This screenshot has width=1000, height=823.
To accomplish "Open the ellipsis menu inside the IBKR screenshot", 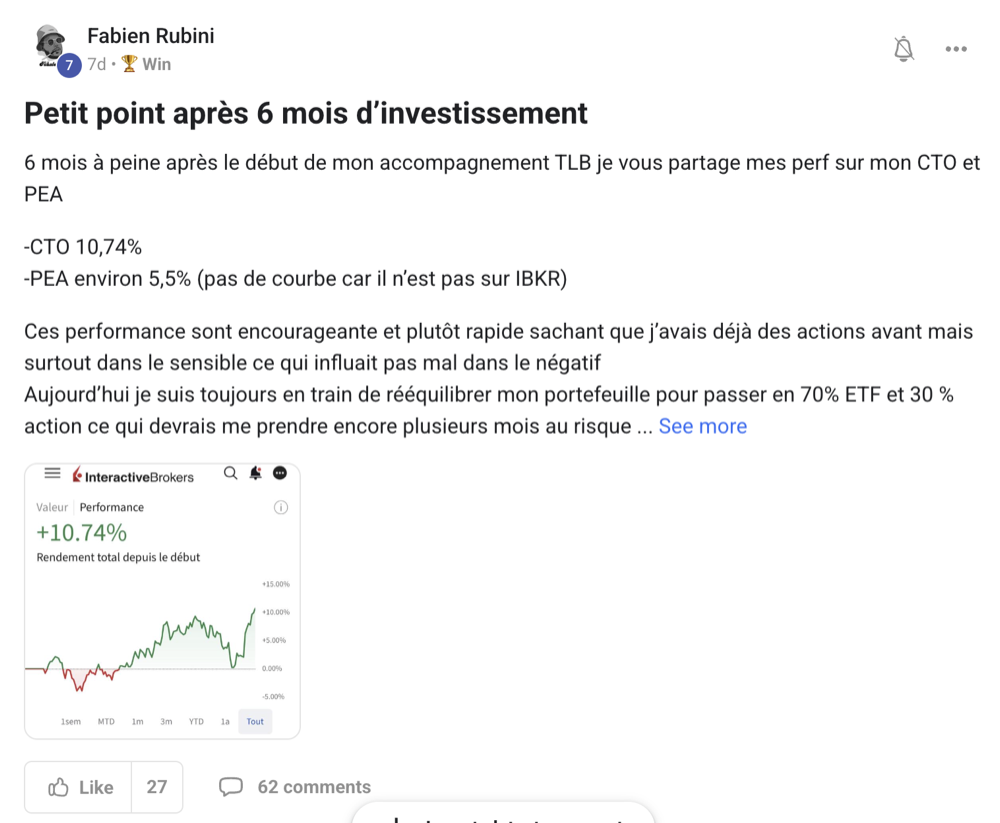I will click(280, 472).
